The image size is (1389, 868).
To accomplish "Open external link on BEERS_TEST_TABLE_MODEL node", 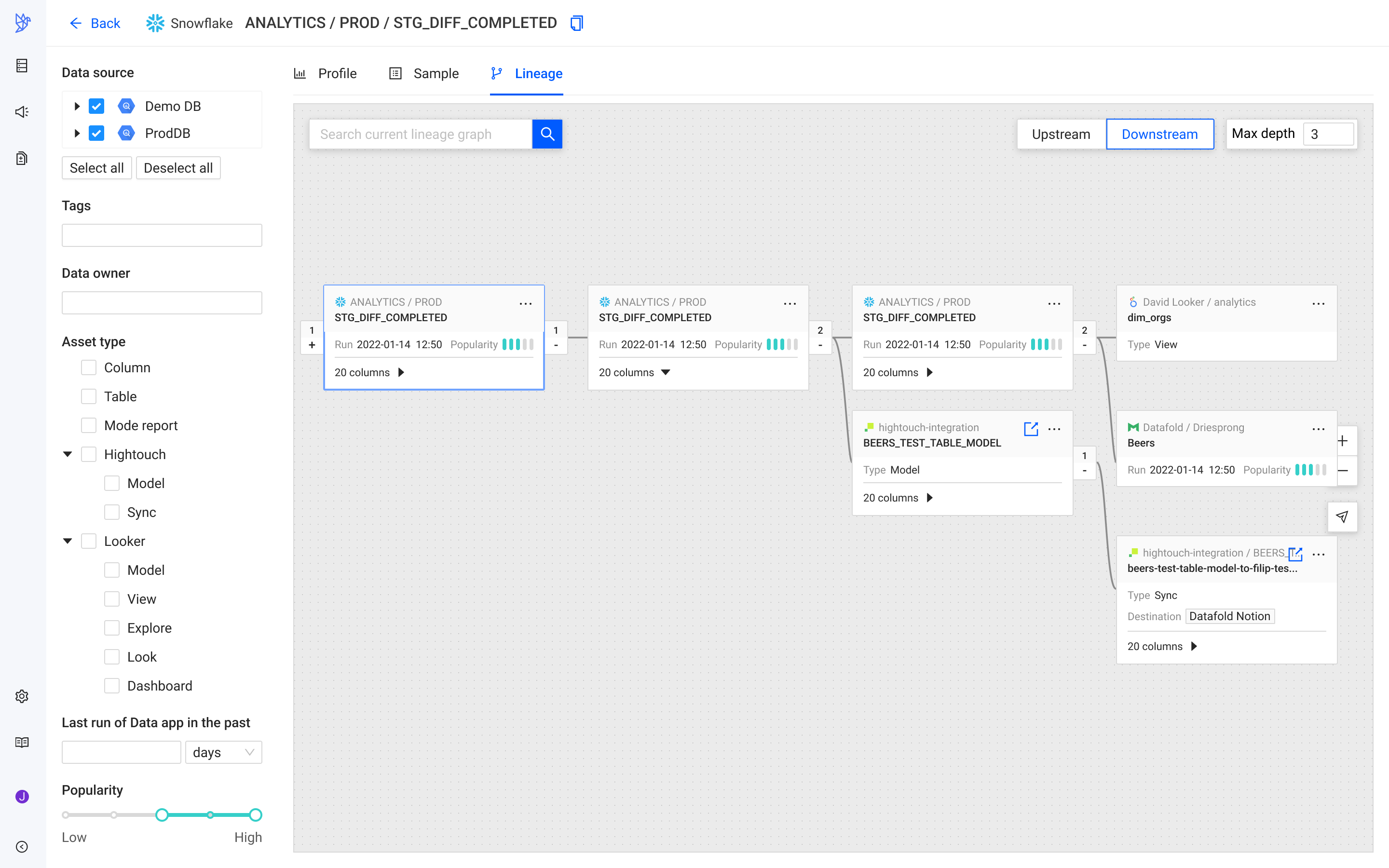I will 1031,428.
